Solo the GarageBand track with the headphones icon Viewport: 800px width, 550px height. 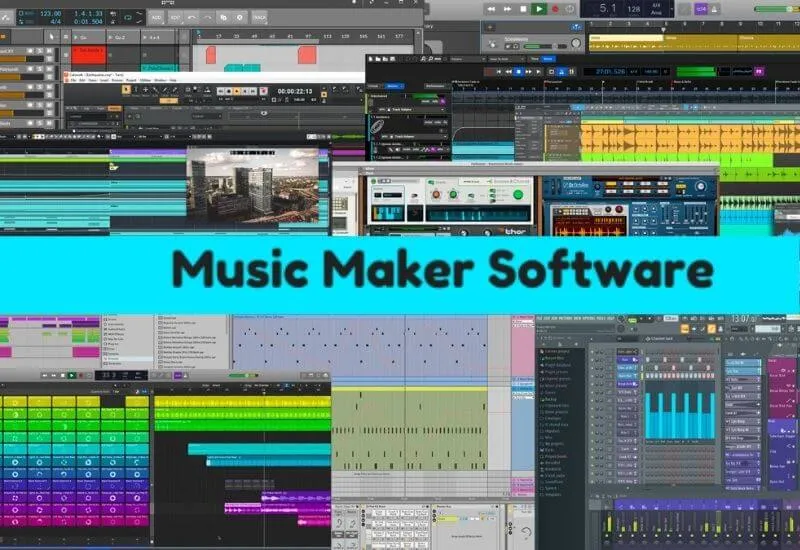point(515,46)
